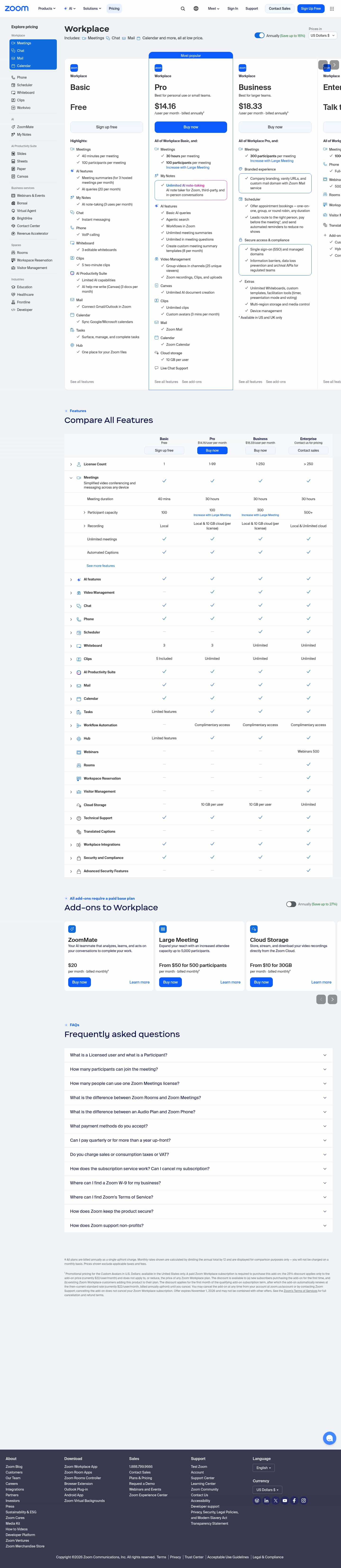Expand 'What payment methods do you accept?'
The height and width of the screenshot is (1568, 341).
pos(198,1126)
